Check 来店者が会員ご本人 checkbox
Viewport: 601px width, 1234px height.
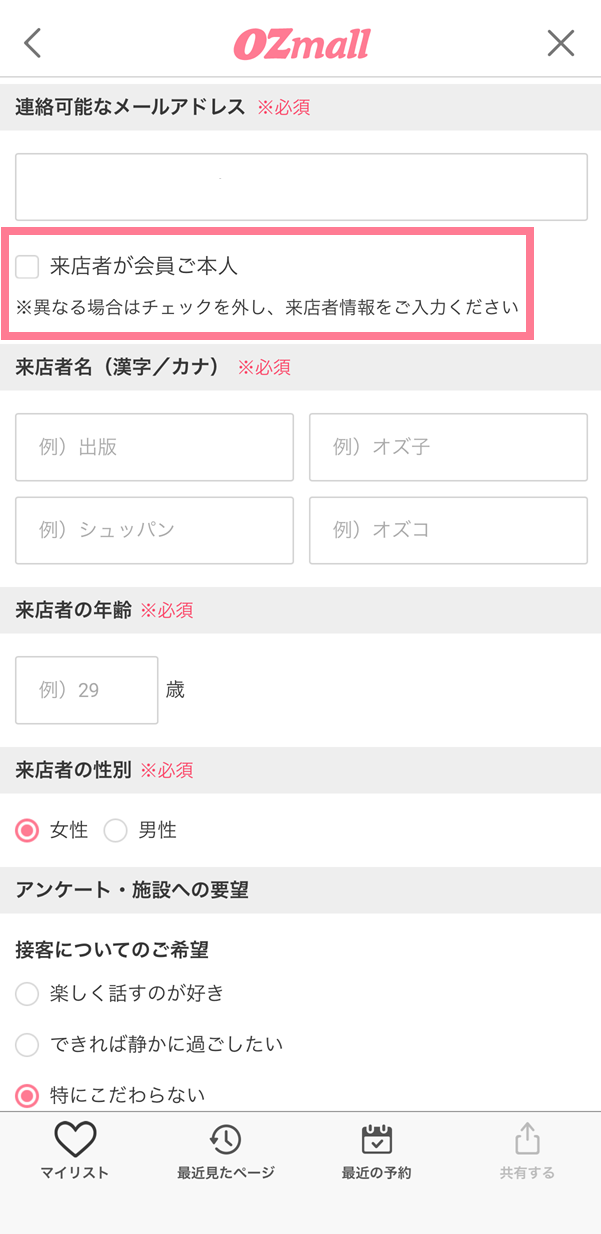coord(28,266)
